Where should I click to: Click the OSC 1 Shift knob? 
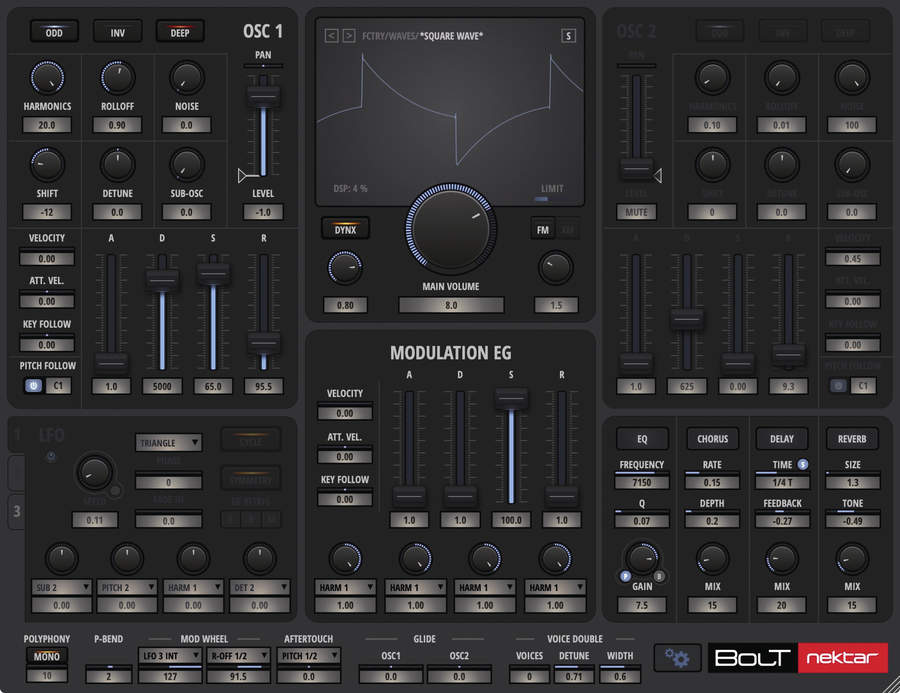[47, 165]
